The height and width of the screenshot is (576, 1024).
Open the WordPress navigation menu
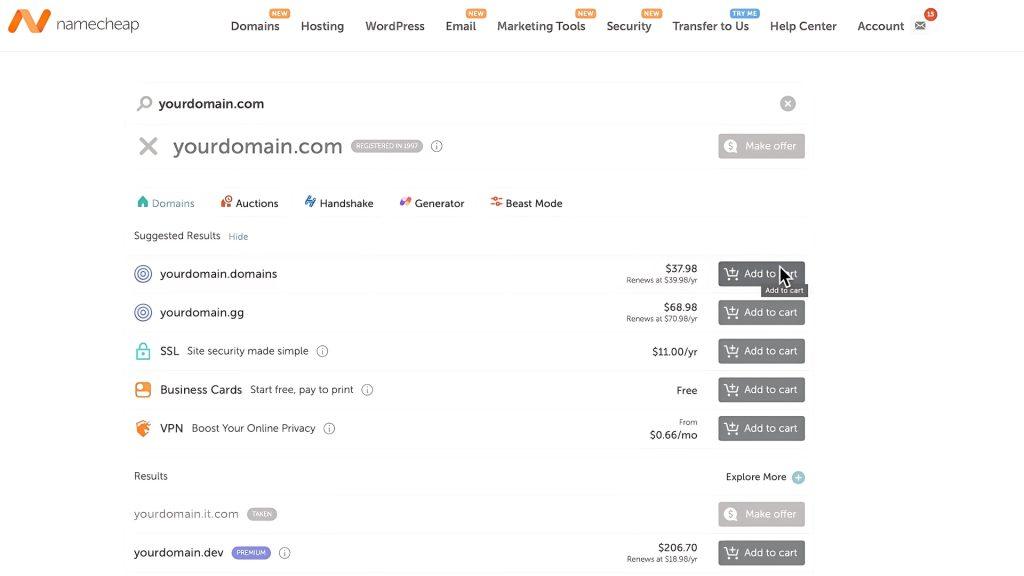[394, 26]
